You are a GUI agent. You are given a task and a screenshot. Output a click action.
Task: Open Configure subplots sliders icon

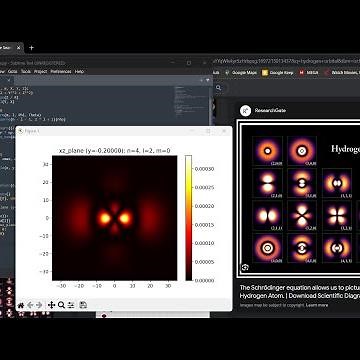71,305
